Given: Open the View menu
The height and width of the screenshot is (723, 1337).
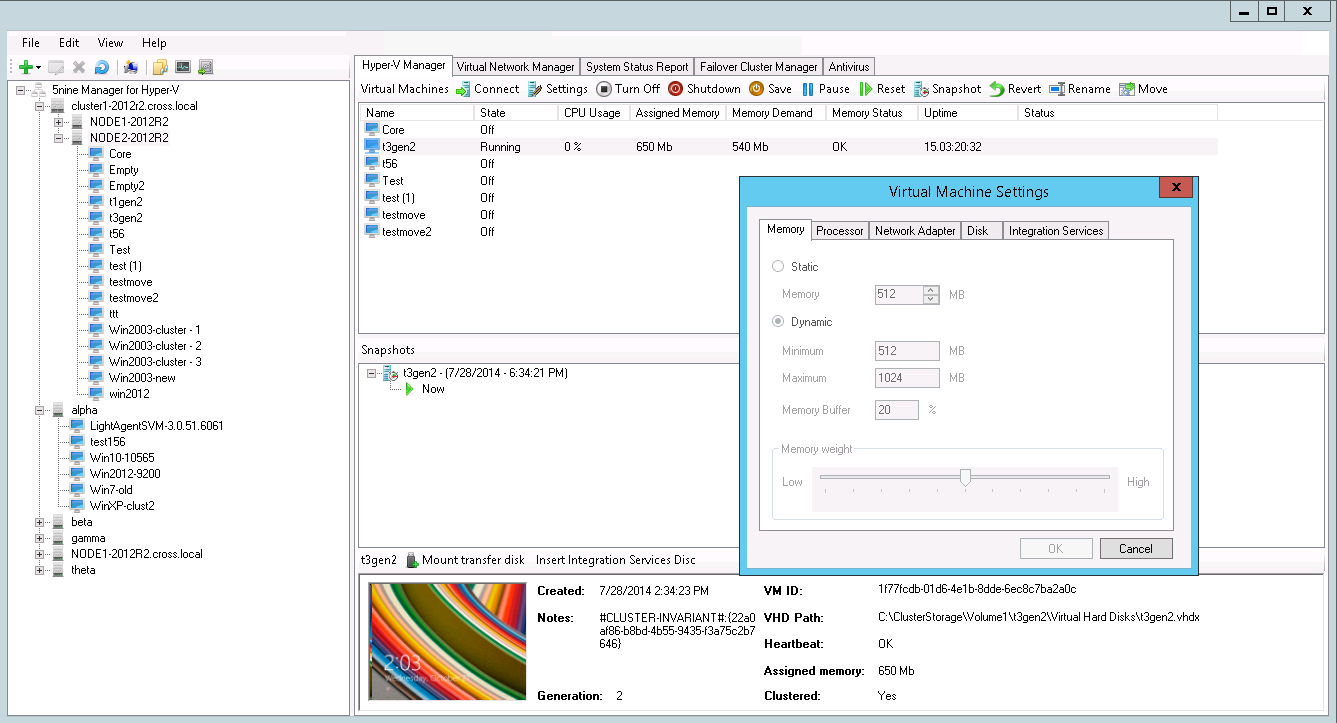Looking at the screenshot, I should (x=110, y=43).
